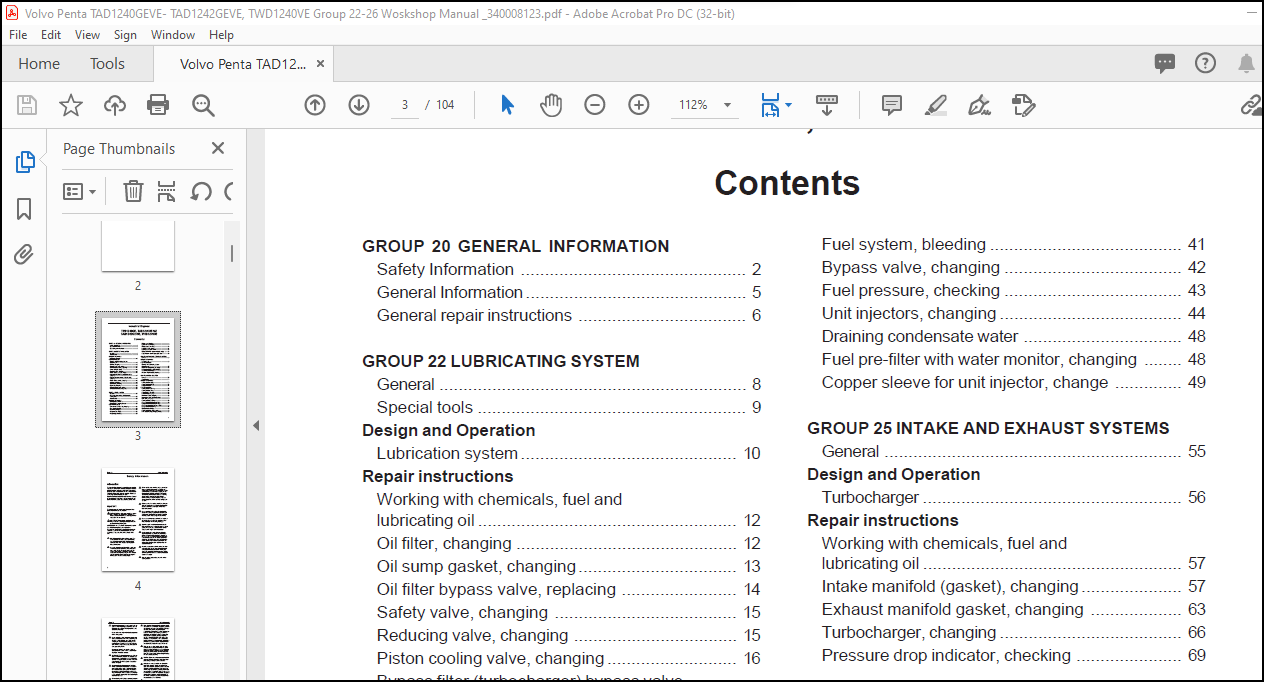Activate the Hand pan tool

[x=551, y=105]
